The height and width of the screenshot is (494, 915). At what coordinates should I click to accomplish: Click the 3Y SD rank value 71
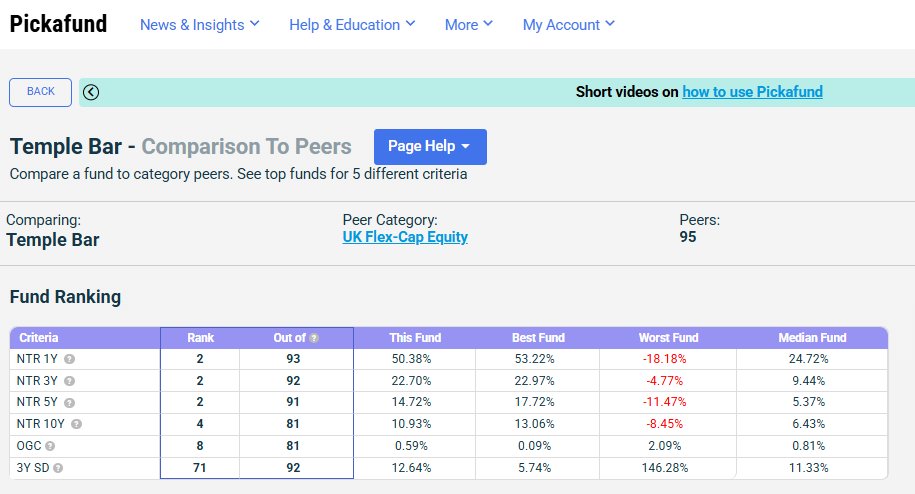(x=200, y=468)
